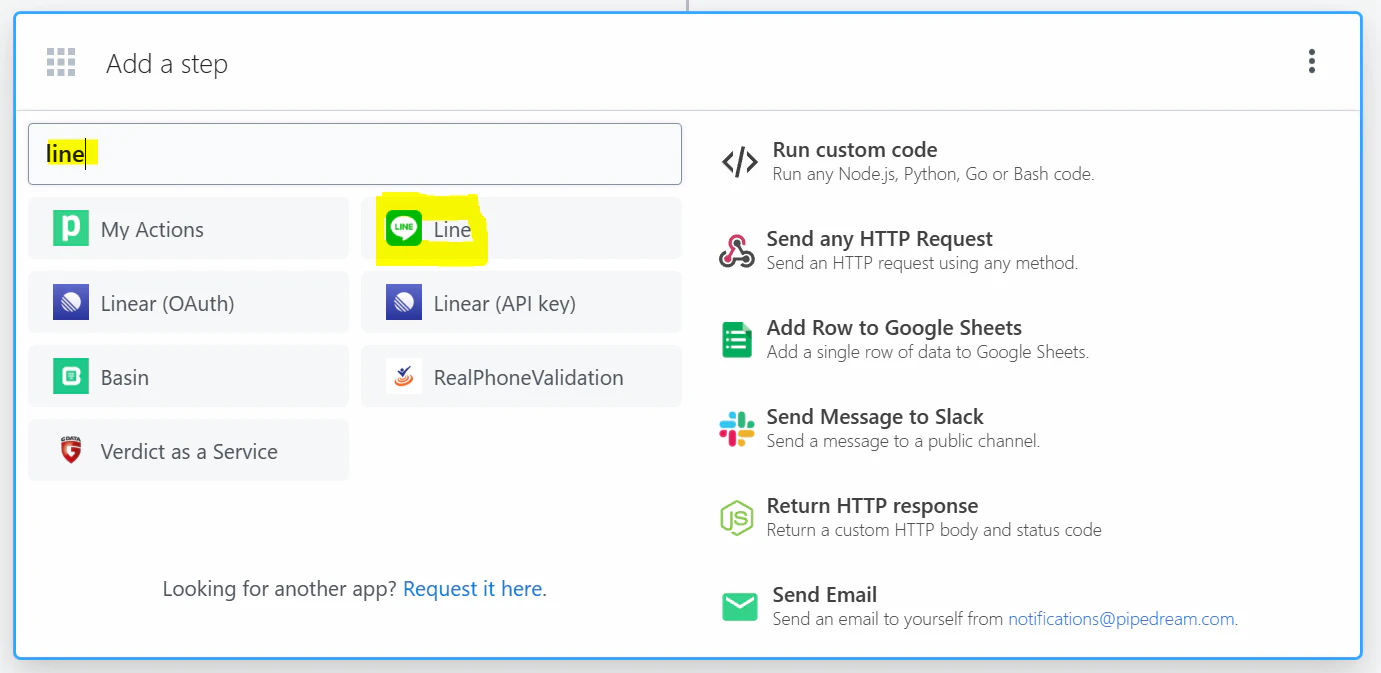
Task: Select the Verdict as a Service label
Action: point(189,452)
